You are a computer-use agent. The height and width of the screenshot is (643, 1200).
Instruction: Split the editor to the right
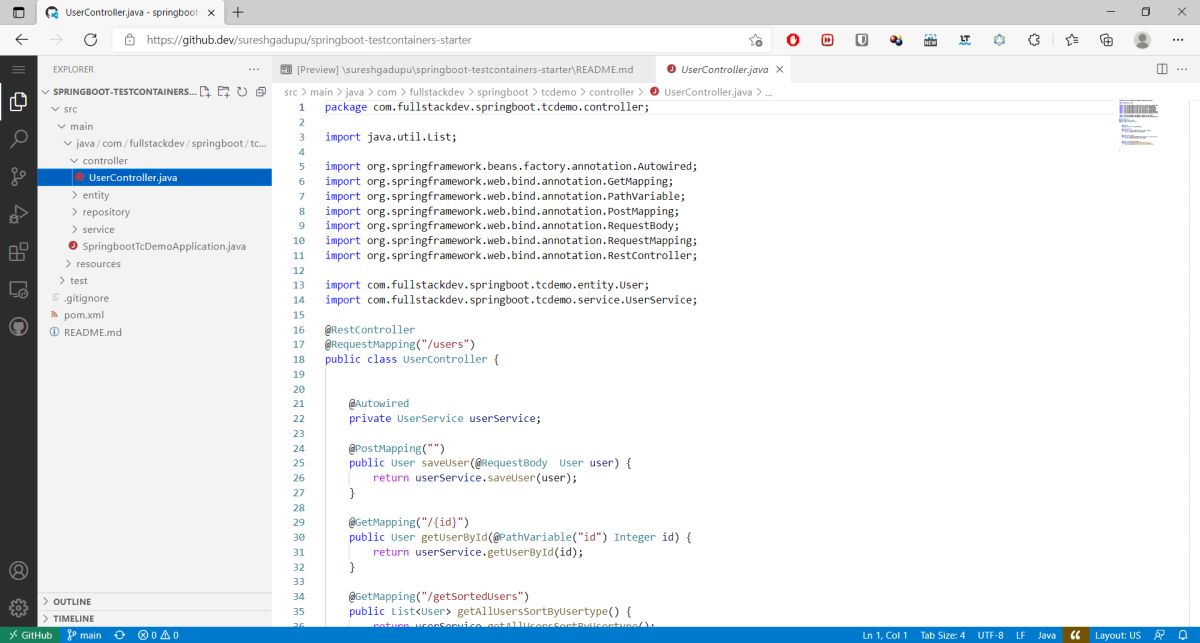1162,69
